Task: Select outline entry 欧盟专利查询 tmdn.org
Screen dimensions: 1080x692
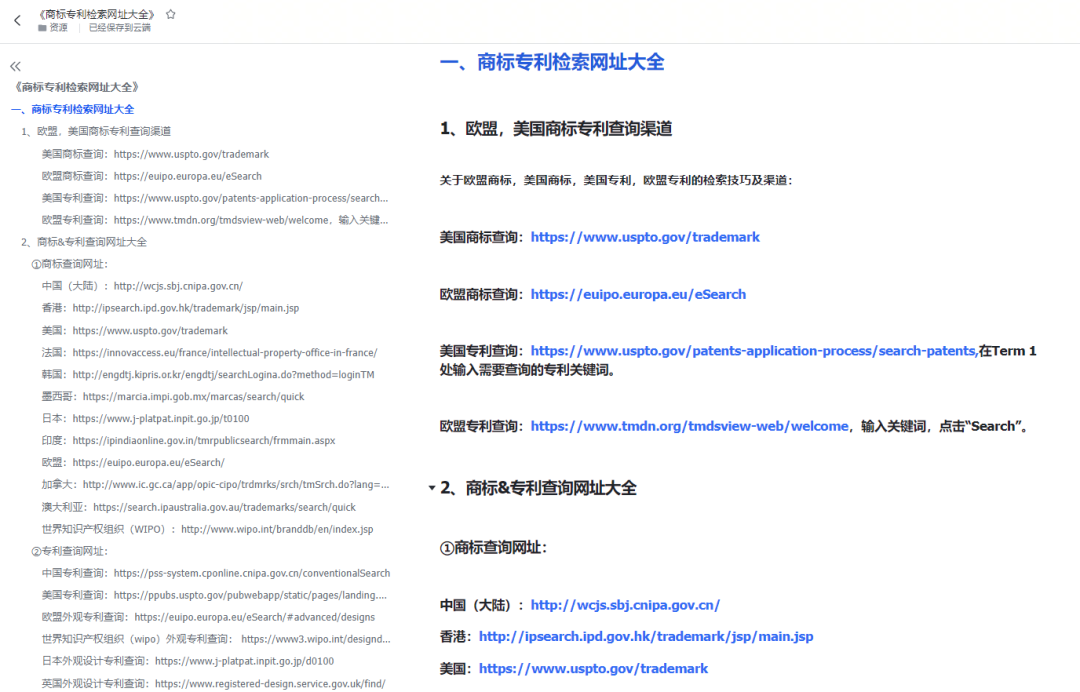Action: (x=215, y=220)
